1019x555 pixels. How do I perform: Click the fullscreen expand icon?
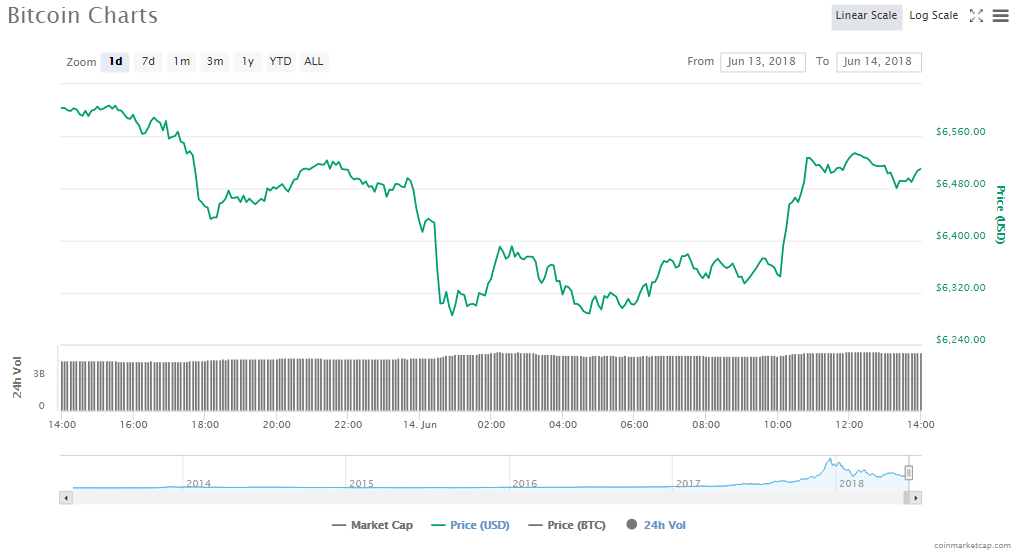pyautogui.click(x=977, y=16)
